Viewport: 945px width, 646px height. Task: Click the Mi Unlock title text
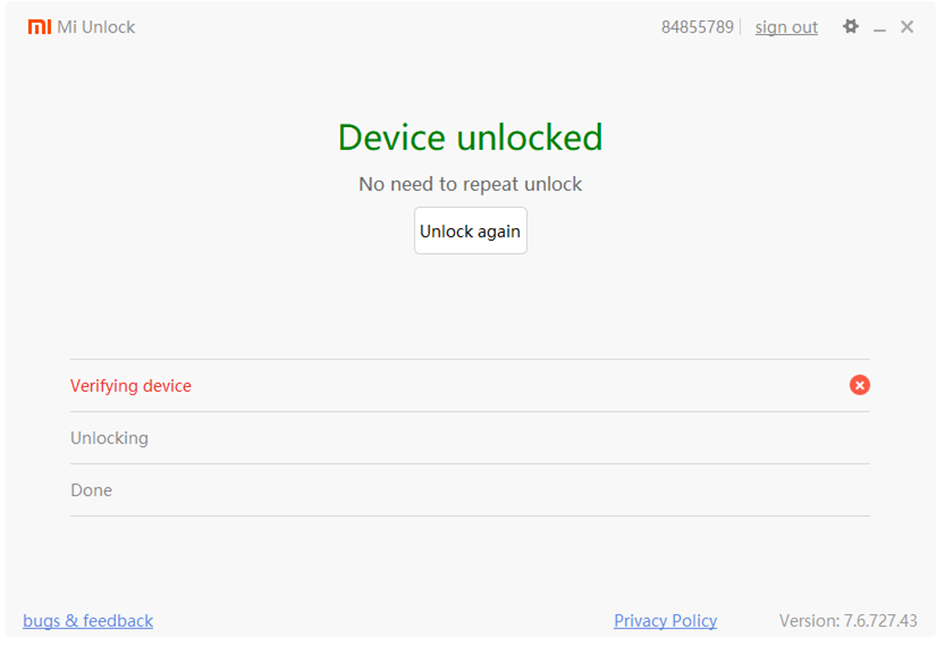pyautogui.click(x=96, y=27)
